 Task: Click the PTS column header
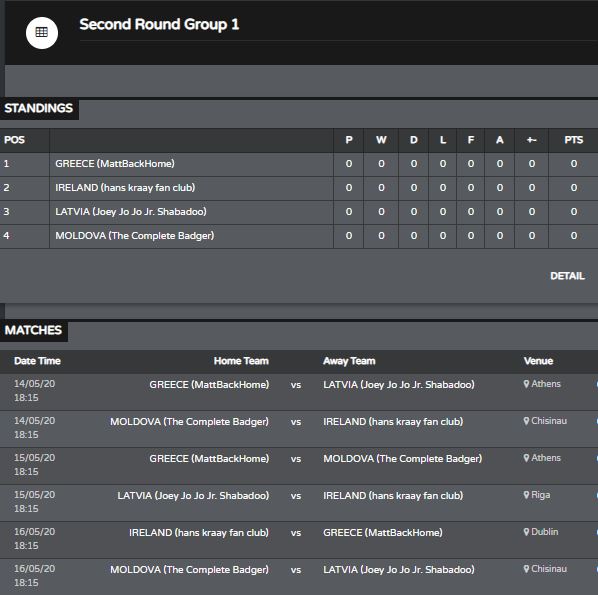point(574,140)
